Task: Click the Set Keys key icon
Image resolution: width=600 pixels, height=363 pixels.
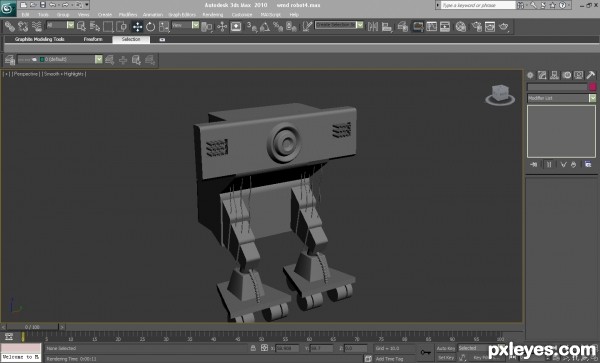Action: 426,352
